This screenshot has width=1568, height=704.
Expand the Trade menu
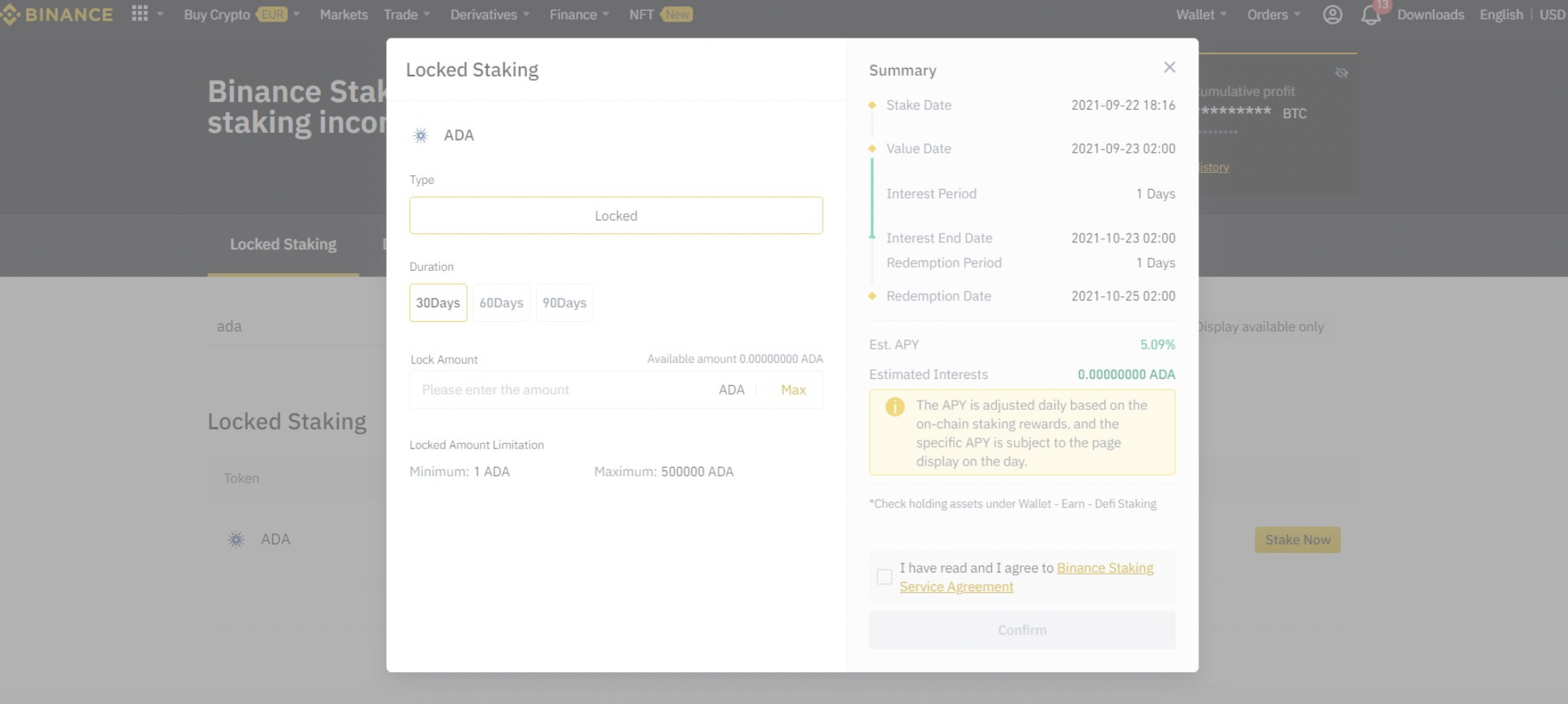[x=407, y=15]
